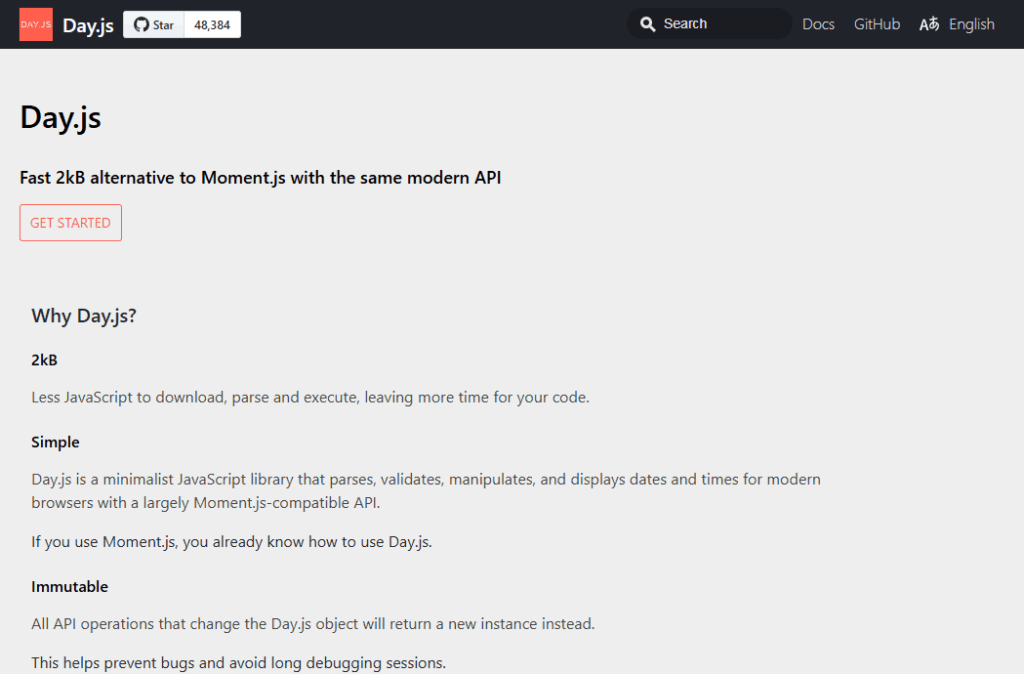1024x674 pixels.
Task: Click the "Fast 2kB alternative" tagline
Action: tap(260, 178)
